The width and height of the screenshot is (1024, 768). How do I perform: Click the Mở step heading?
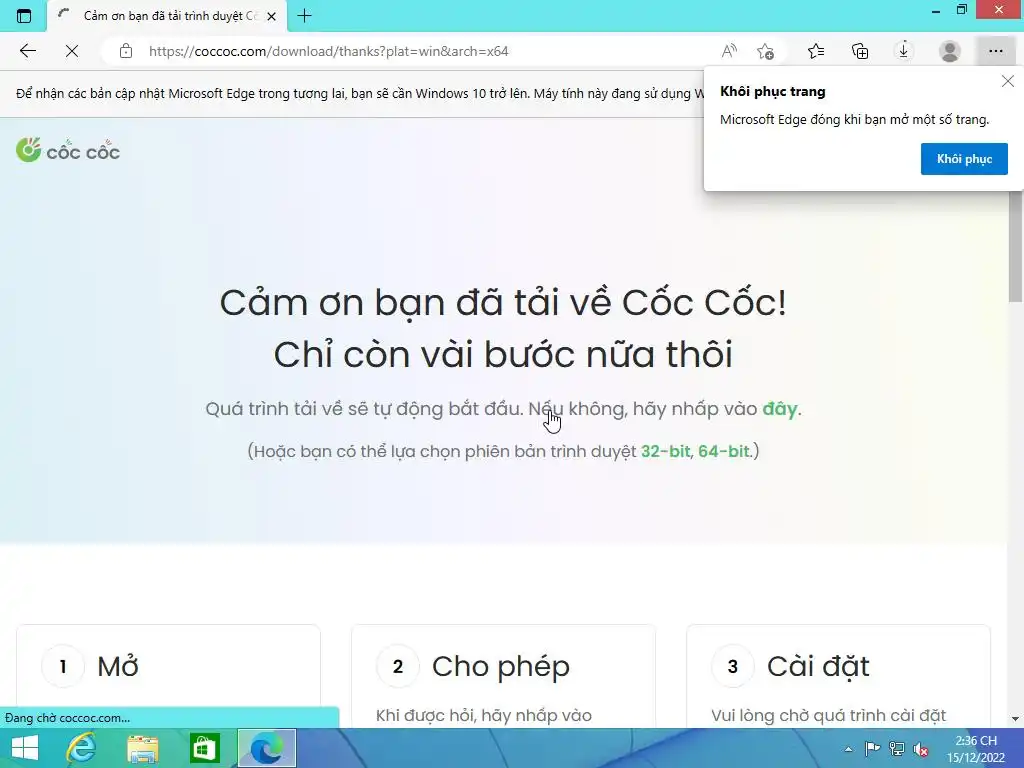pyautogui.click(x=118, y=666)
